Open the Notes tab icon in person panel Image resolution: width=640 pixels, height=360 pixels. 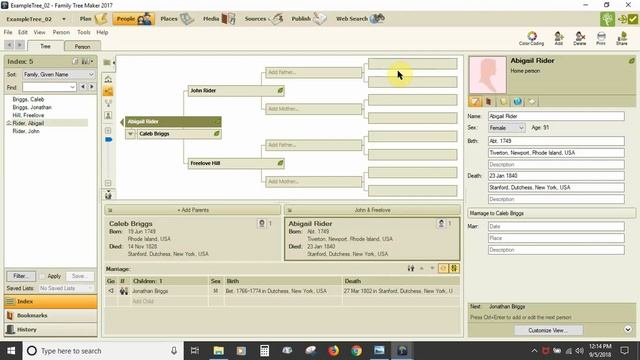pyautogui.click(x=503, y=101)
